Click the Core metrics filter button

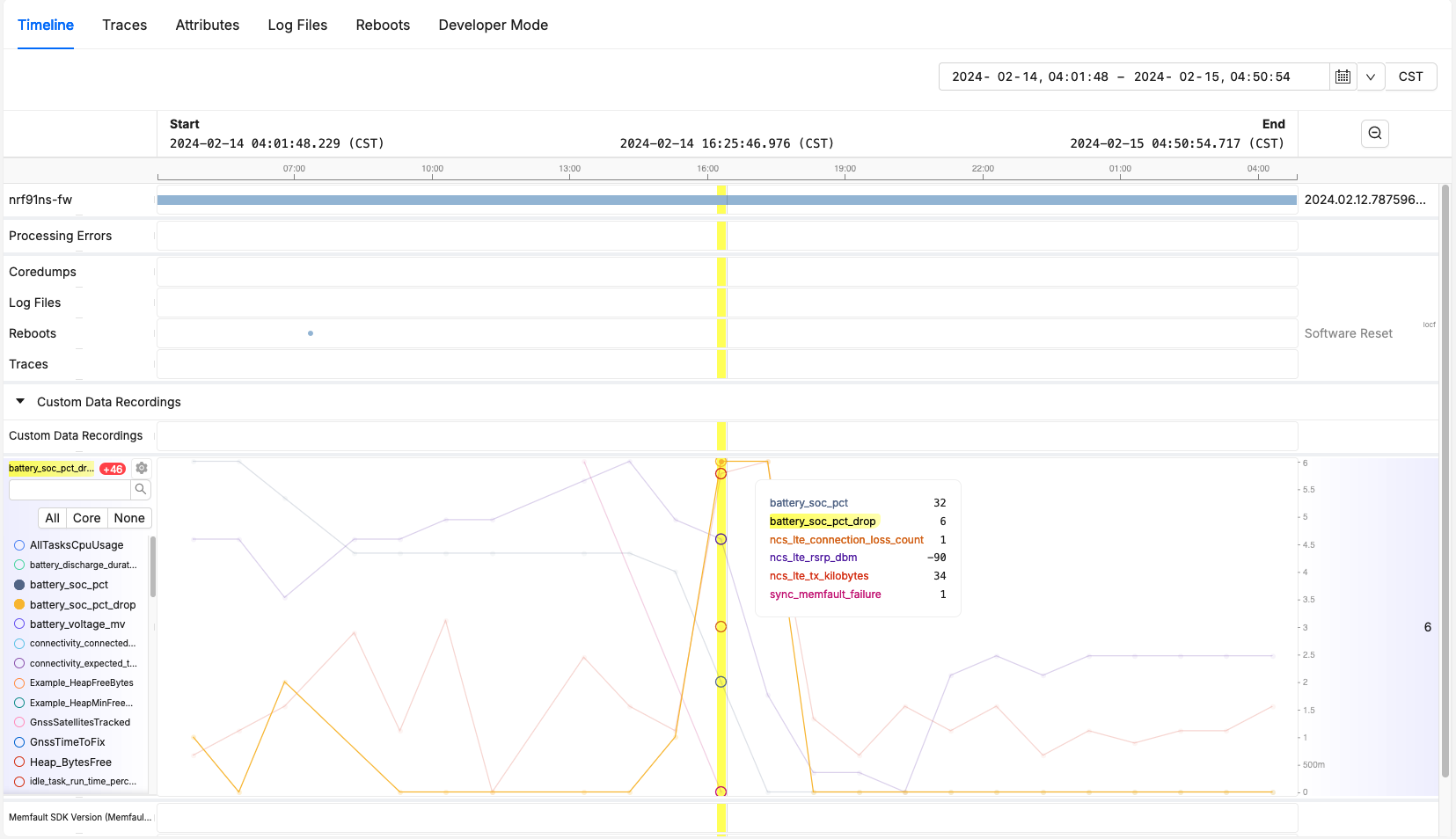[x=85, y=518]
